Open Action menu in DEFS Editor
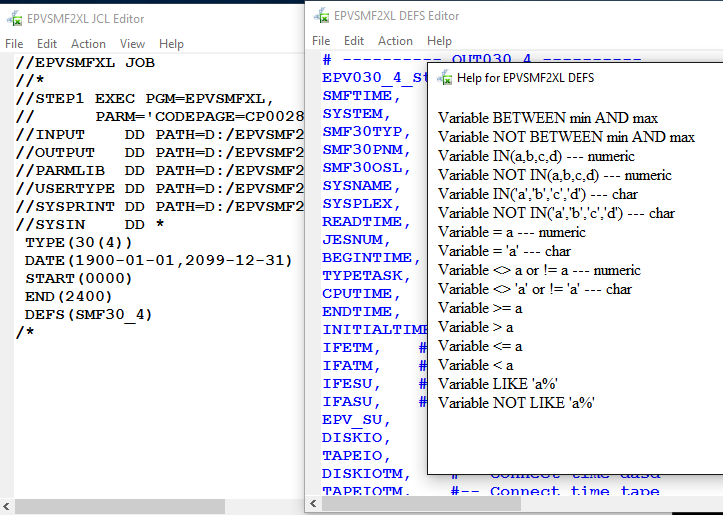The height and width of the screenshot is (515, 723). click(x=395, y=41)
